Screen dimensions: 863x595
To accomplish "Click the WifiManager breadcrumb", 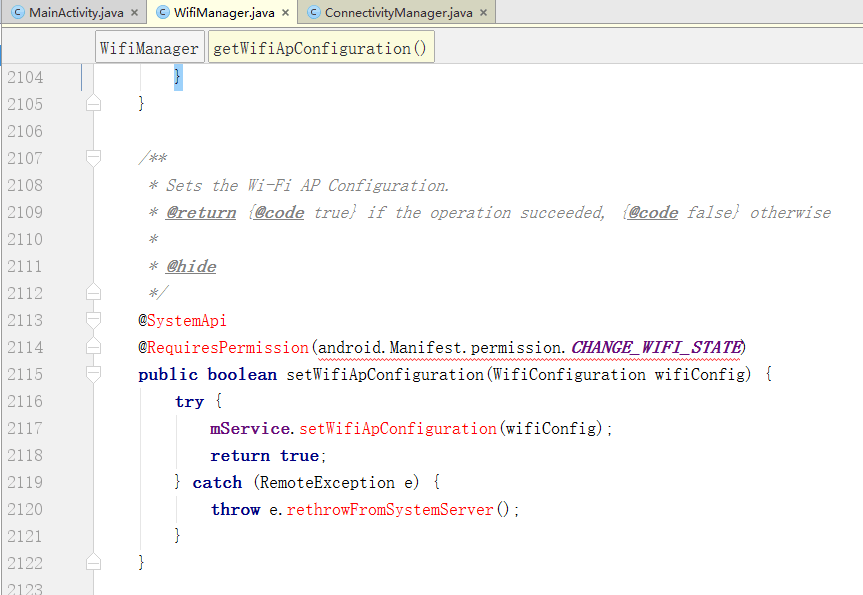I will pos(150,48).
